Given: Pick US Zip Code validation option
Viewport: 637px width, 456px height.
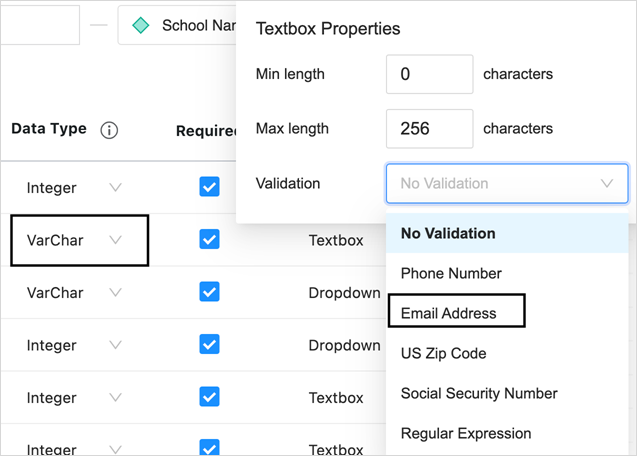Looking at the screenshot, I should (x=443, y=353).
